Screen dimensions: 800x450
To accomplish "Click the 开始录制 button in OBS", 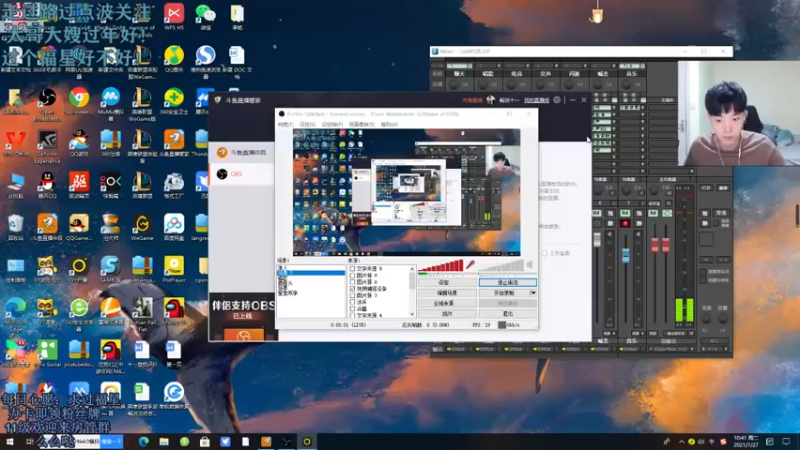I will (504, 293).
